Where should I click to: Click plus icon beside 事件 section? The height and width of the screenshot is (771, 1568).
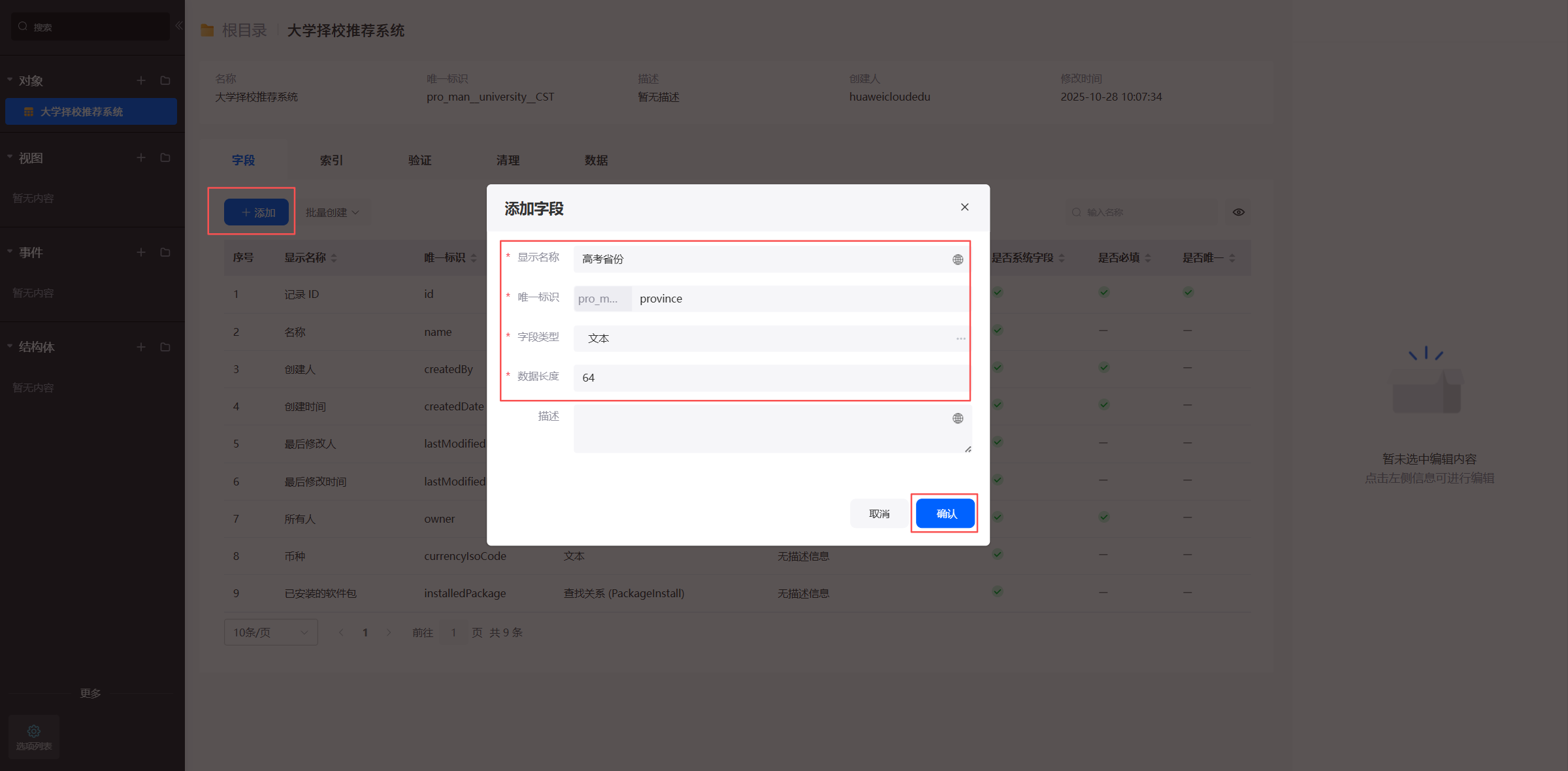[141, 252]
